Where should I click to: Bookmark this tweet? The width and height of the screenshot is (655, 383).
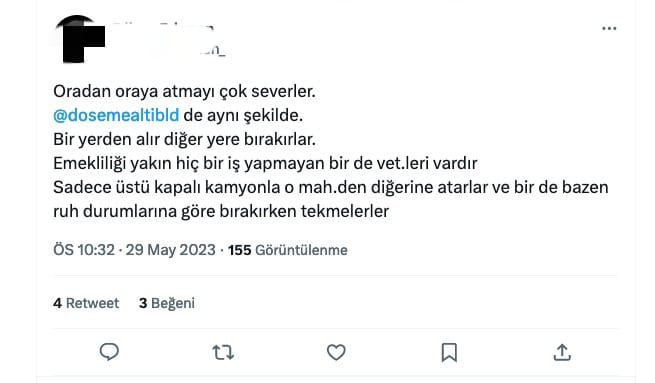pyautogui.click(x=449, y=352)
